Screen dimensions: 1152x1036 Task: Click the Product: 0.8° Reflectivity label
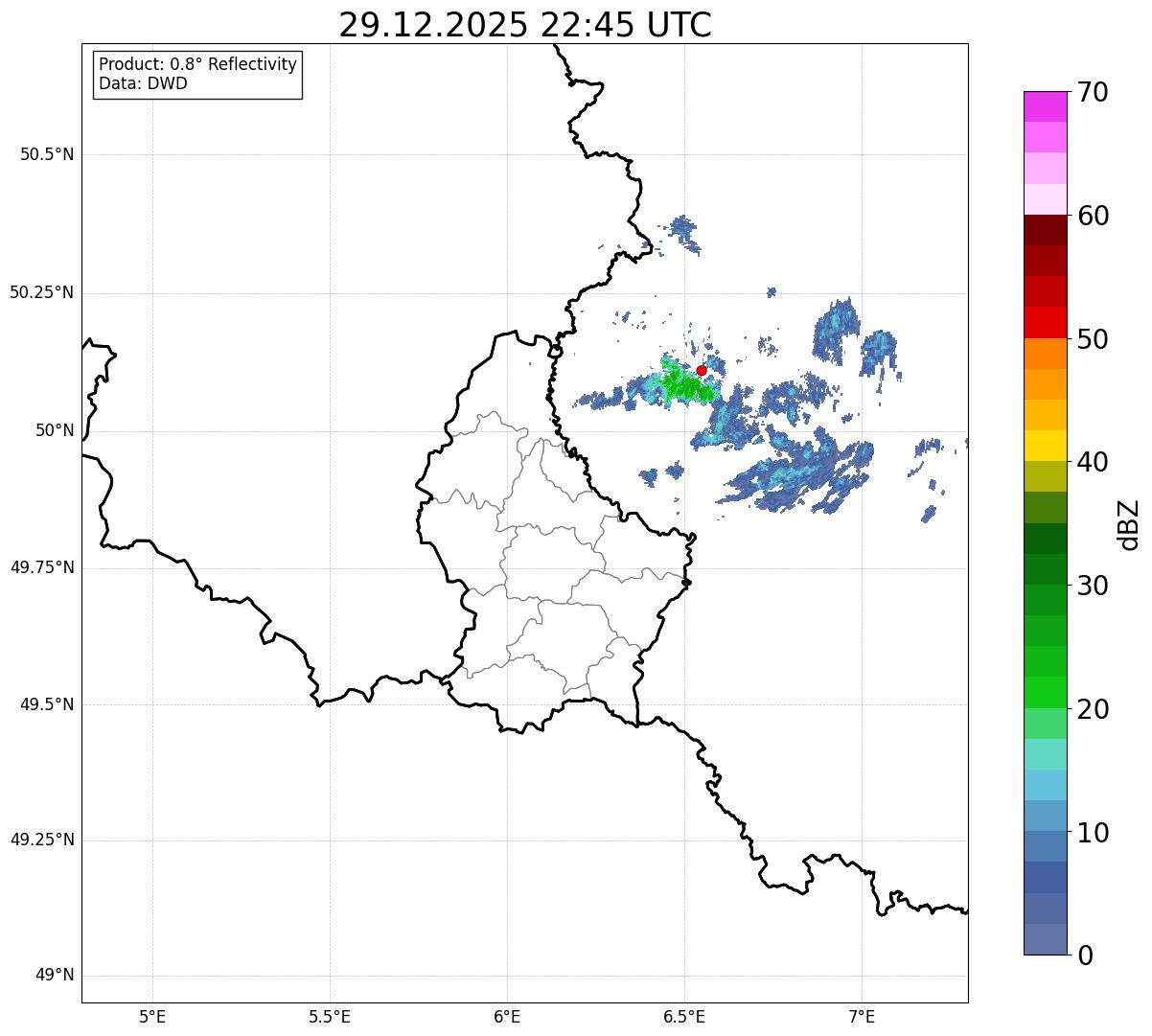[198, 64]
